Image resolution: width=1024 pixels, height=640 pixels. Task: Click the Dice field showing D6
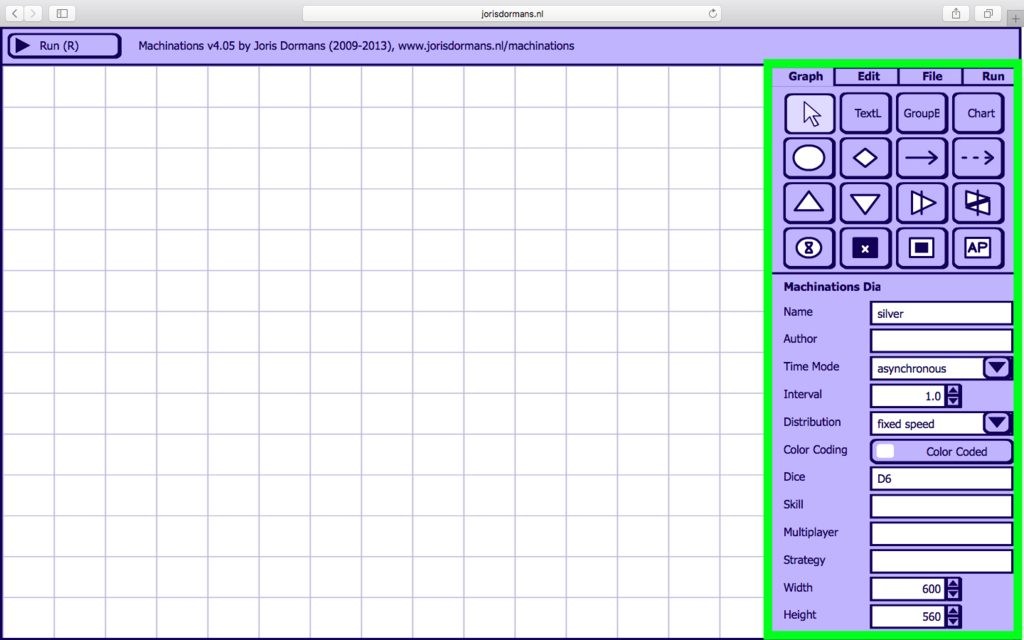click(942, 479)
